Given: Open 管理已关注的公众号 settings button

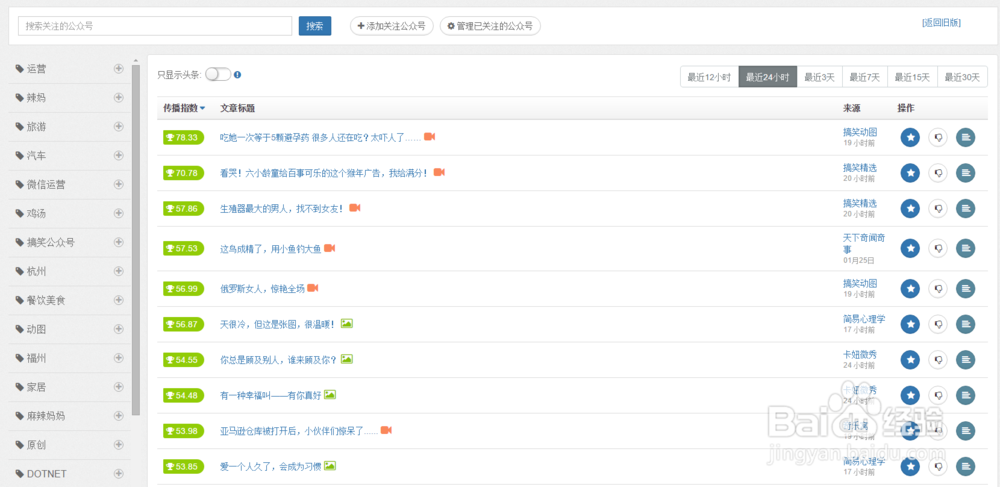Looking at the screenshot, I should (490, 26).
